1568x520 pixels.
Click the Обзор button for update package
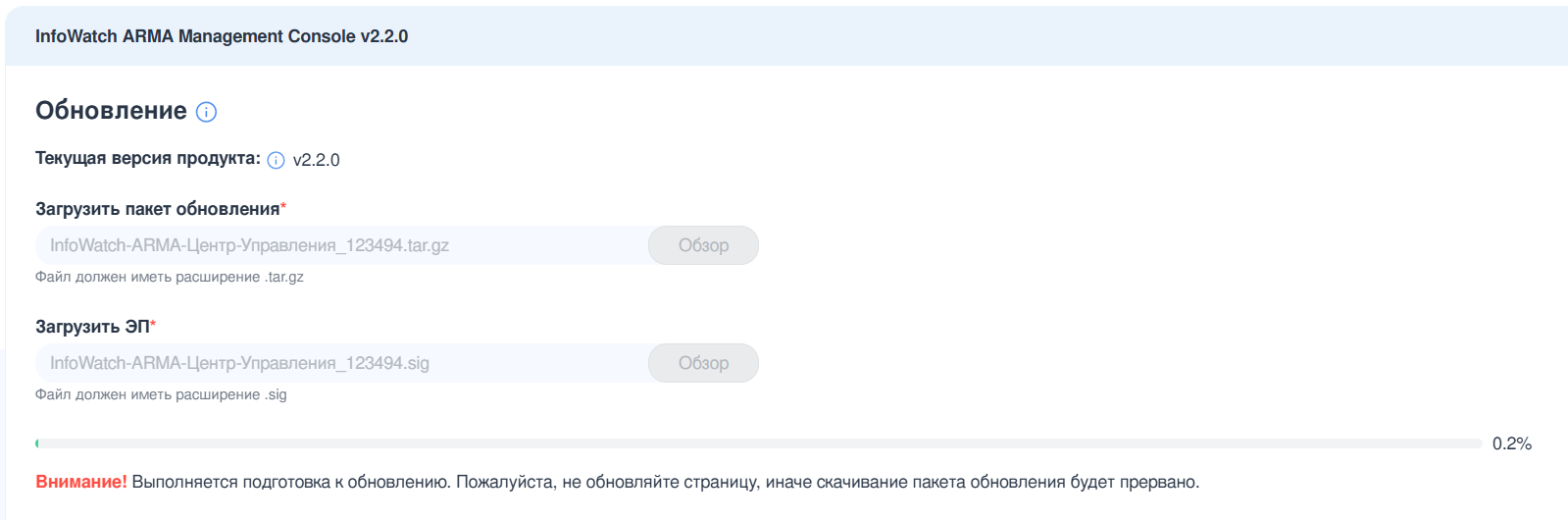[x=703, y=245]
